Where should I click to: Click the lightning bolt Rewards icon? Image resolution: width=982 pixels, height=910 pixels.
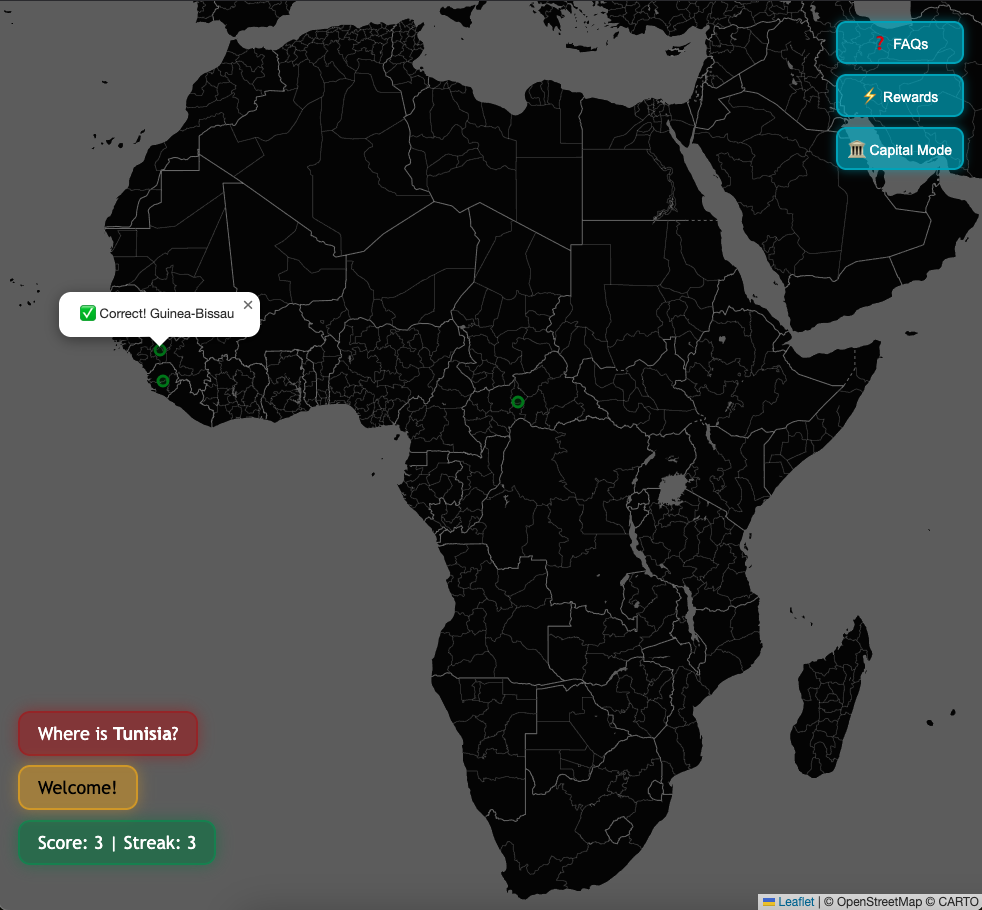pos(869,97)
